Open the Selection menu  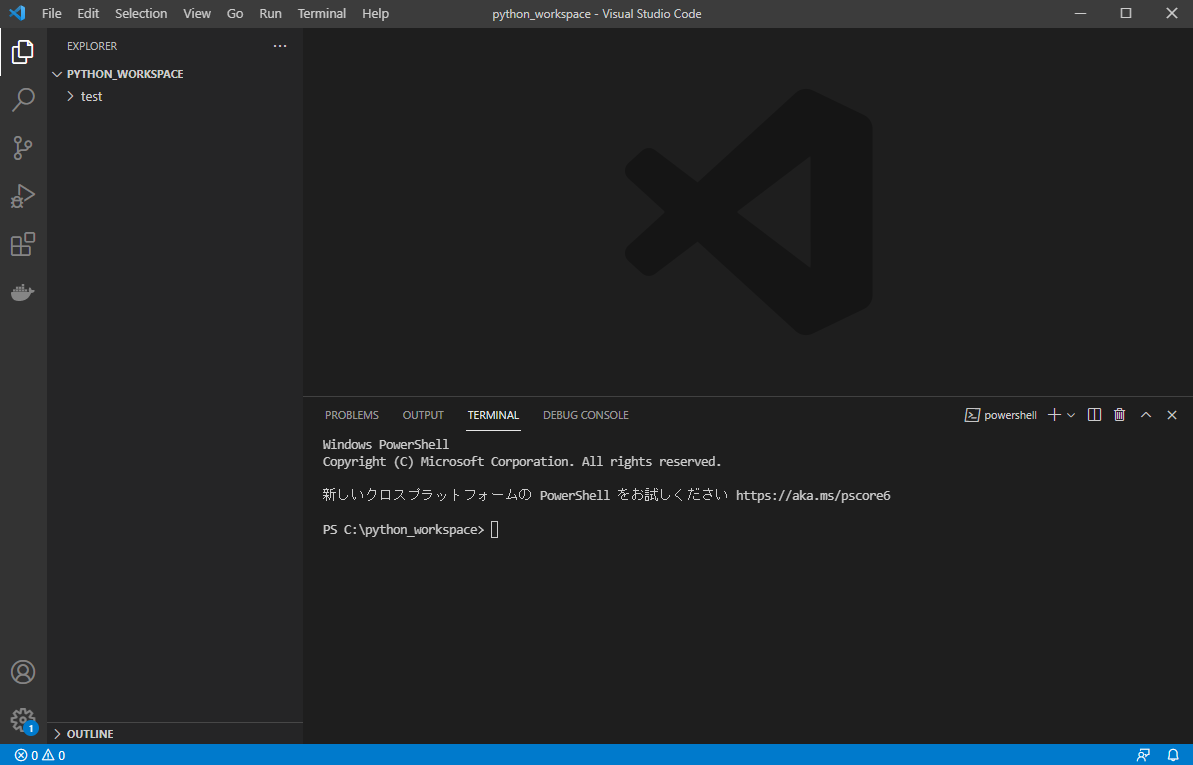(141, 14)
